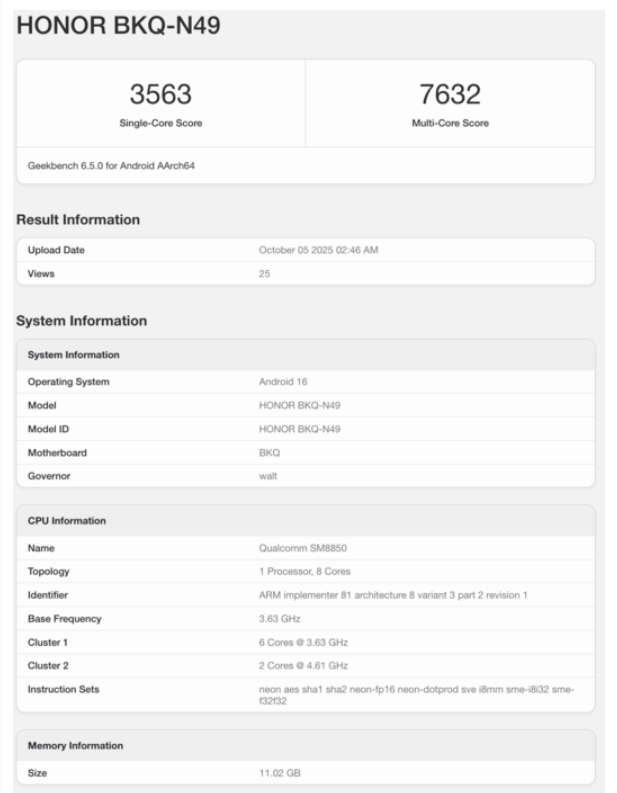The width and height of the screenshot is (617, 793).
Task: Select the views count 25
Action: [x=265, y=274]
